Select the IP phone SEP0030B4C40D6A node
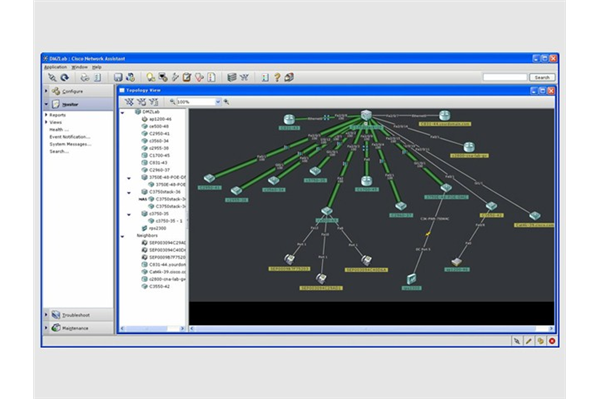This screenshot has width=600, height=400. (x=366, y=260)
